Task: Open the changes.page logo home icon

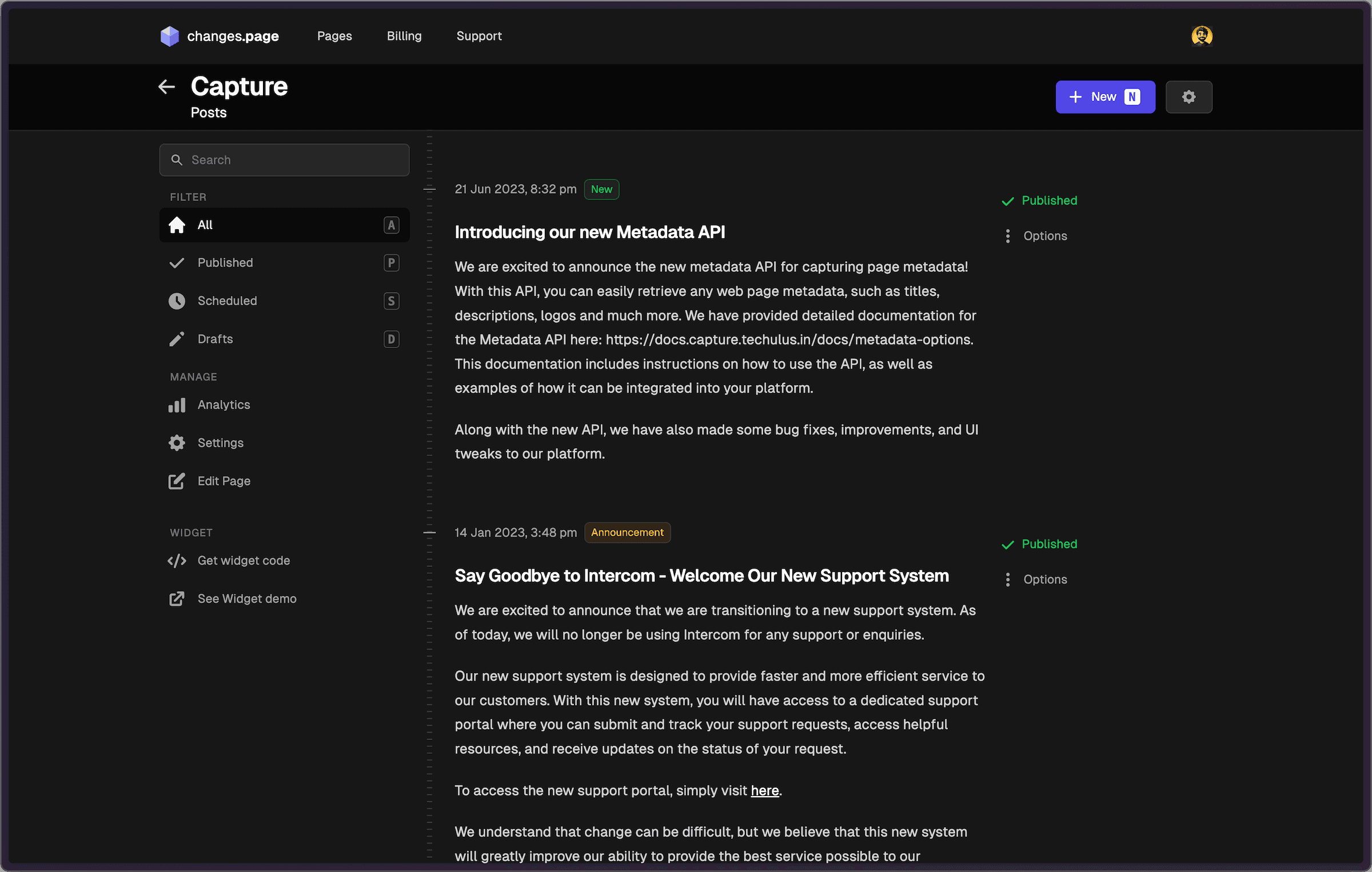Action: 169,35
